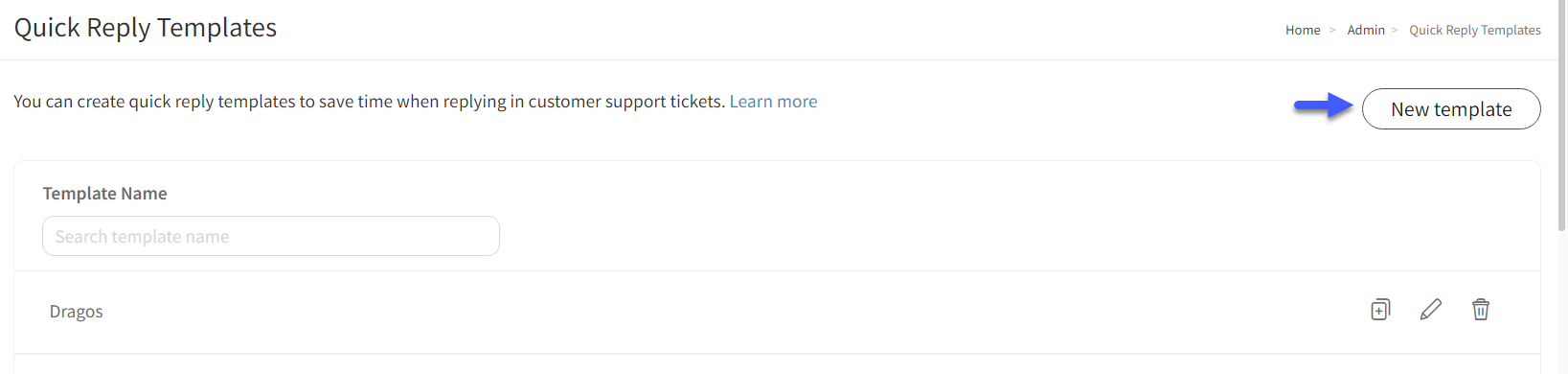Click the blue arrow pointing to New template

(1324, 105)
